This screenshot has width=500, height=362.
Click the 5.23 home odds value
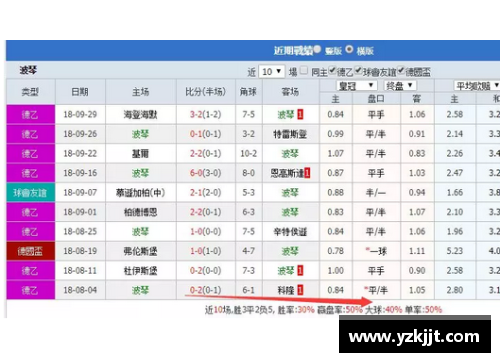455,251
